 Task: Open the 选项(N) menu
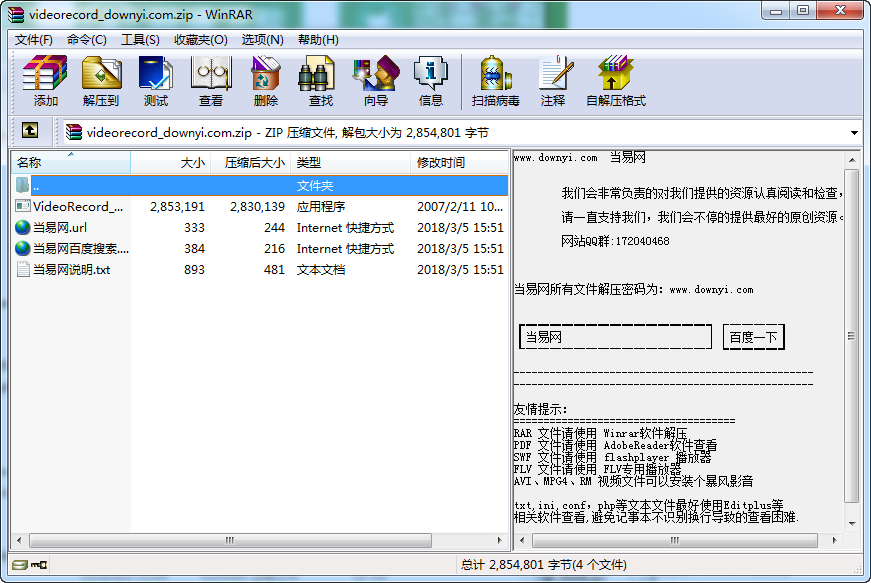coord(262,40)
